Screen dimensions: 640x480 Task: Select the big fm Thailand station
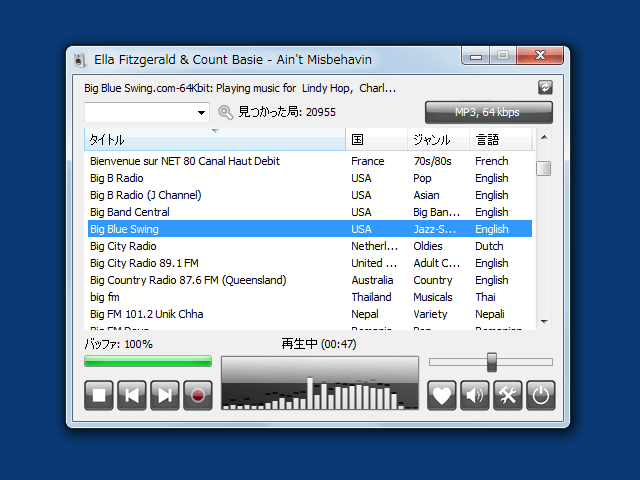pos(309,297)
